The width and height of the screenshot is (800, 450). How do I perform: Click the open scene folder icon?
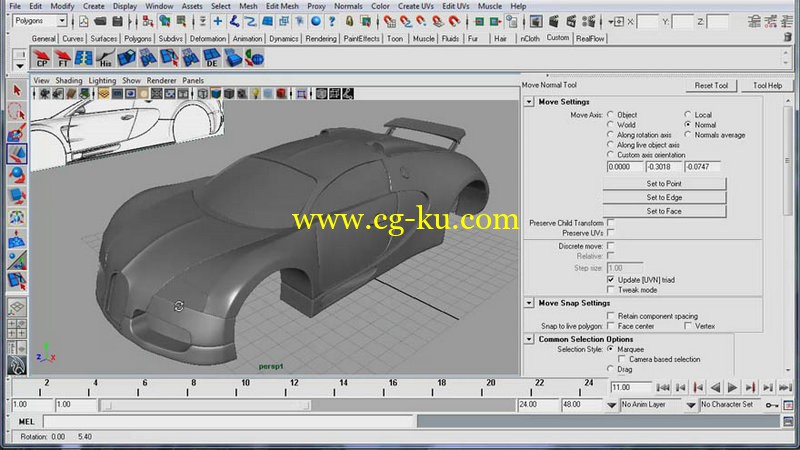coord(100,21)
